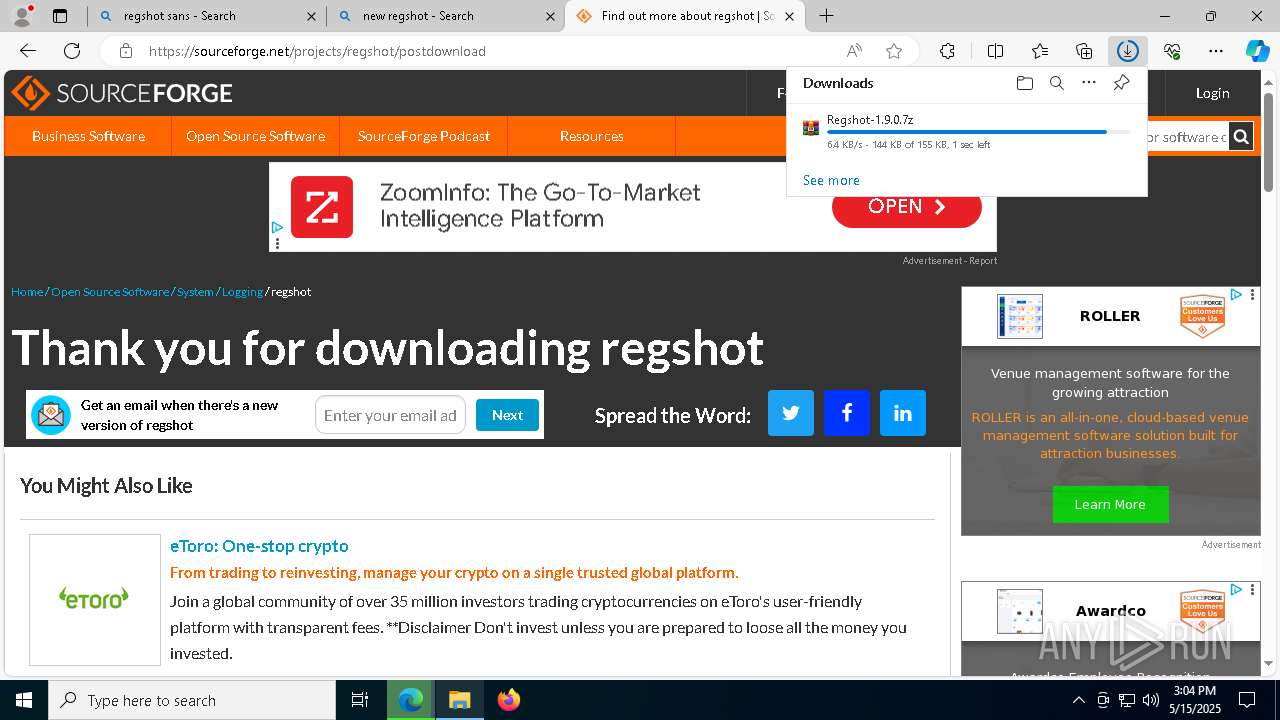Screen dimensions: 1280x720
Task: Click the address bar URL
Action: [317, 51]
